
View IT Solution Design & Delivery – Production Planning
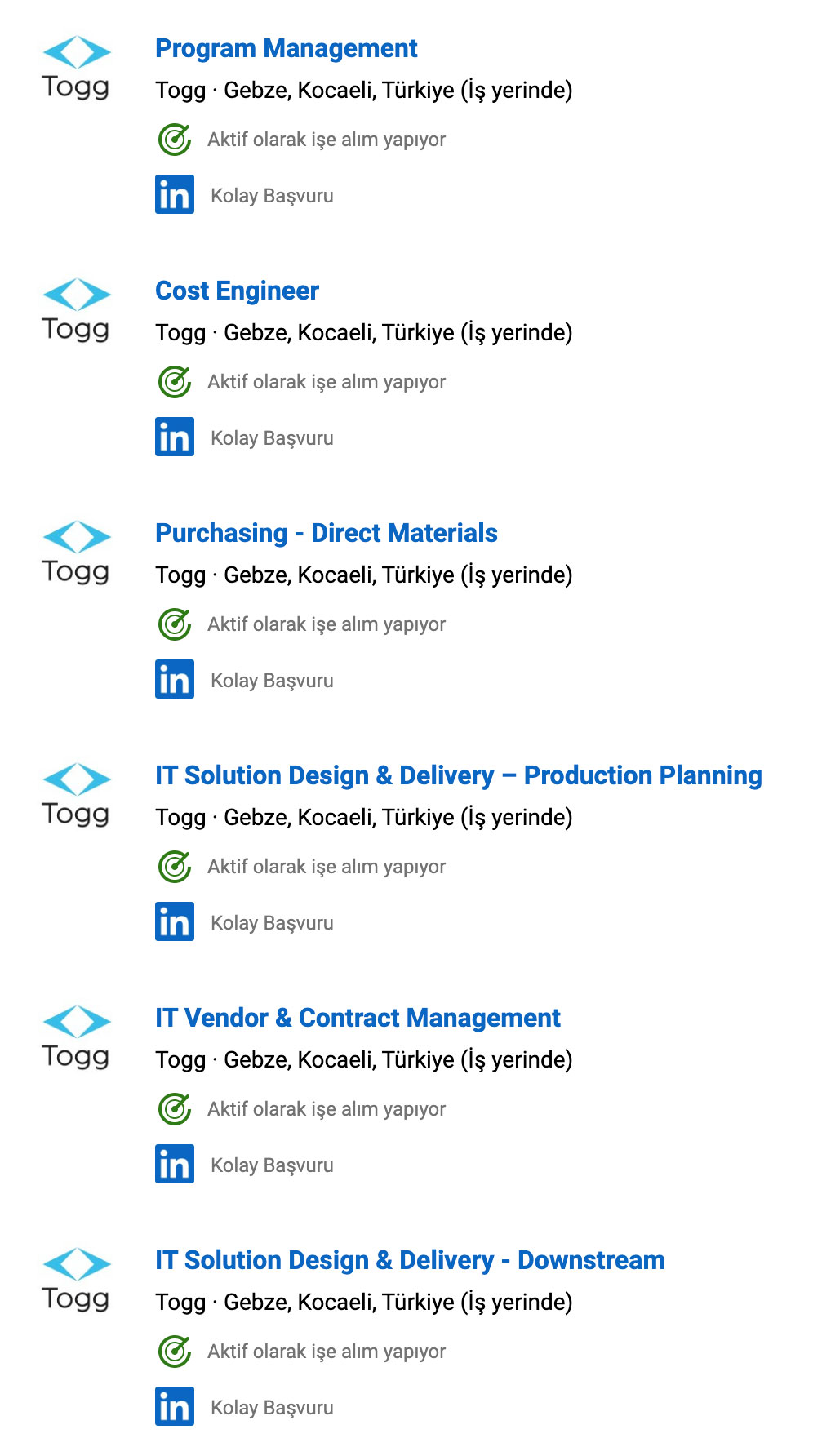click(458, 776)
